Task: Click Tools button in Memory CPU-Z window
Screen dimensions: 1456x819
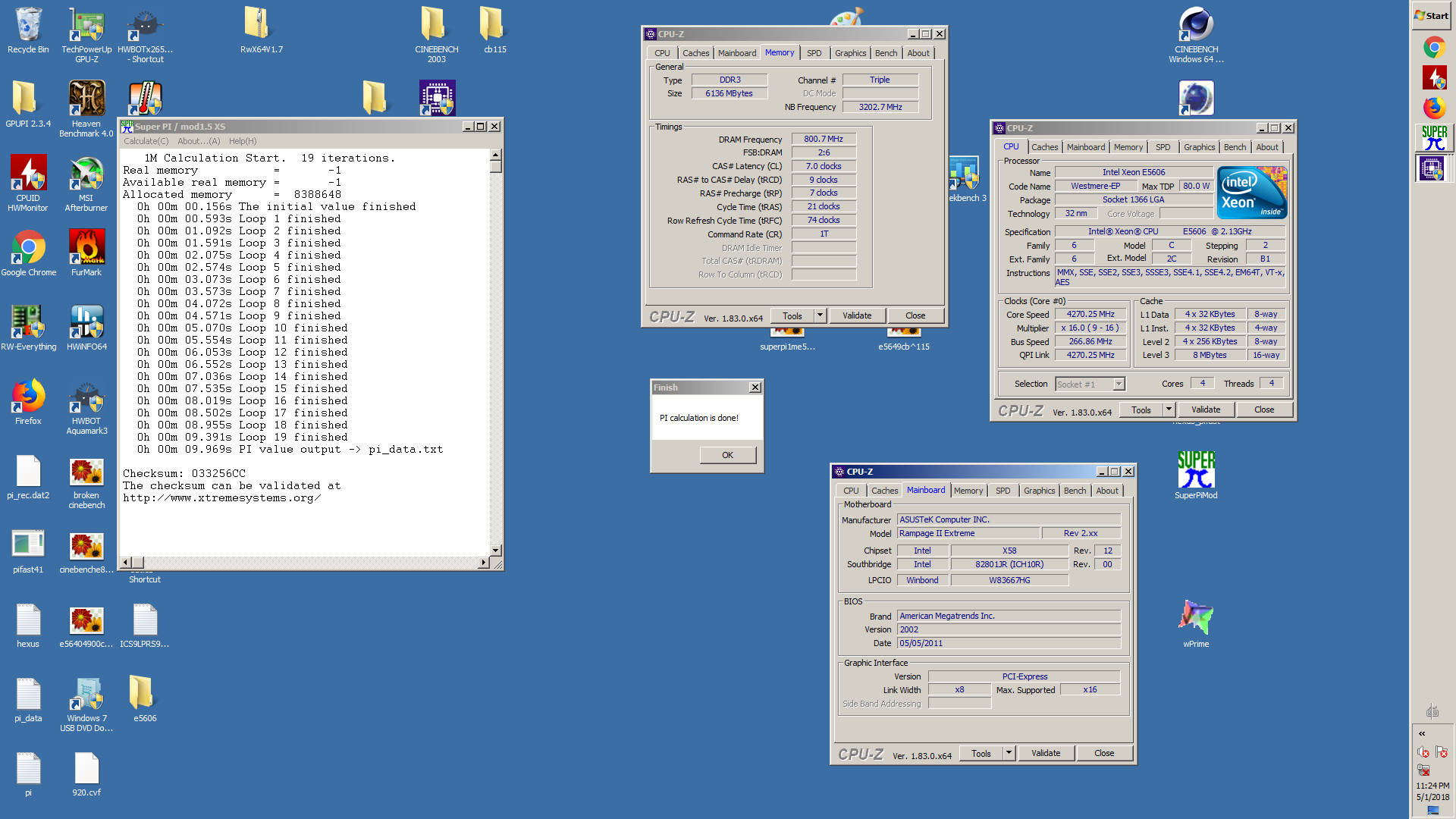Action: coord(792,315)
